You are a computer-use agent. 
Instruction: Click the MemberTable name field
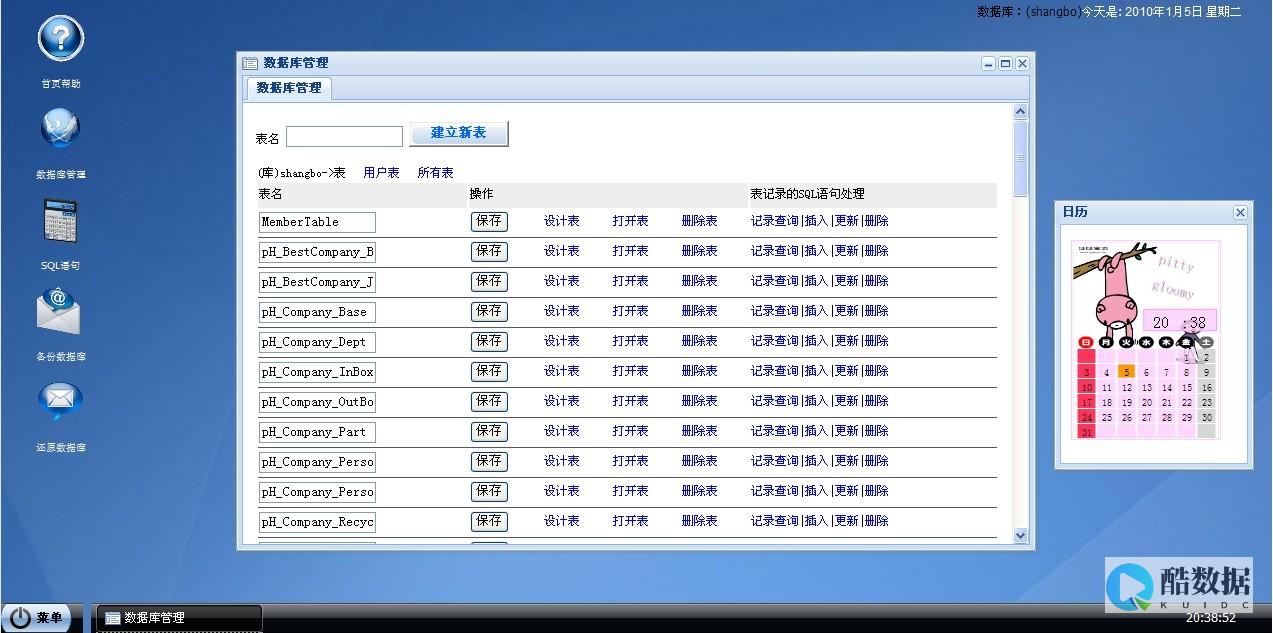pos(317,222)
